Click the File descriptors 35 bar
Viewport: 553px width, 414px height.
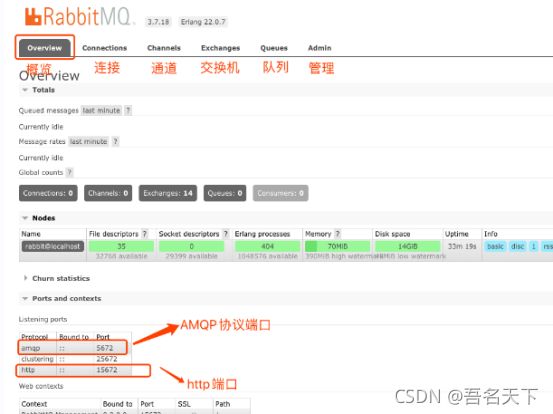[121, 246]
